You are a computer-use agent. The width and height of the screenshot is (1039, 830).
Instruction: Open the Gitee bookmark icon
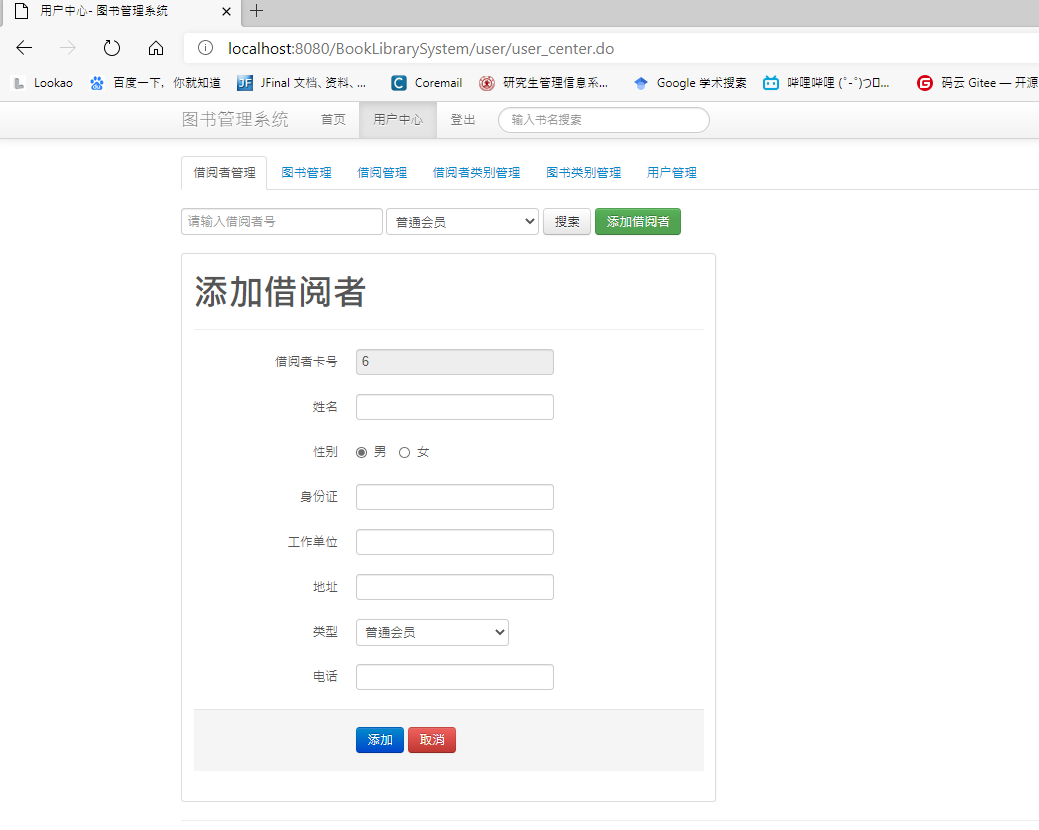924,83
